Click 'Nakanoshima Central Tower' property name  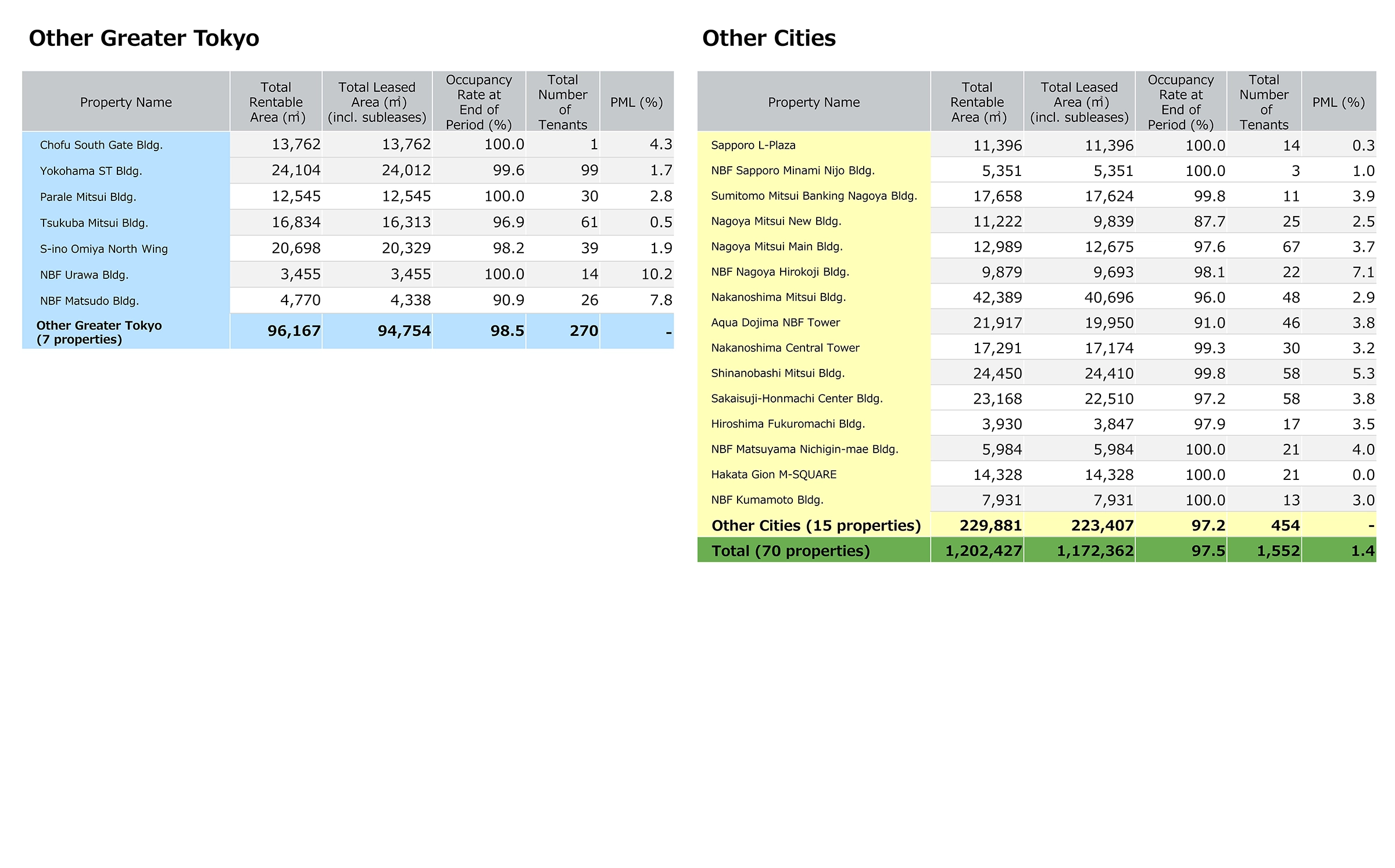click(785, 348)
